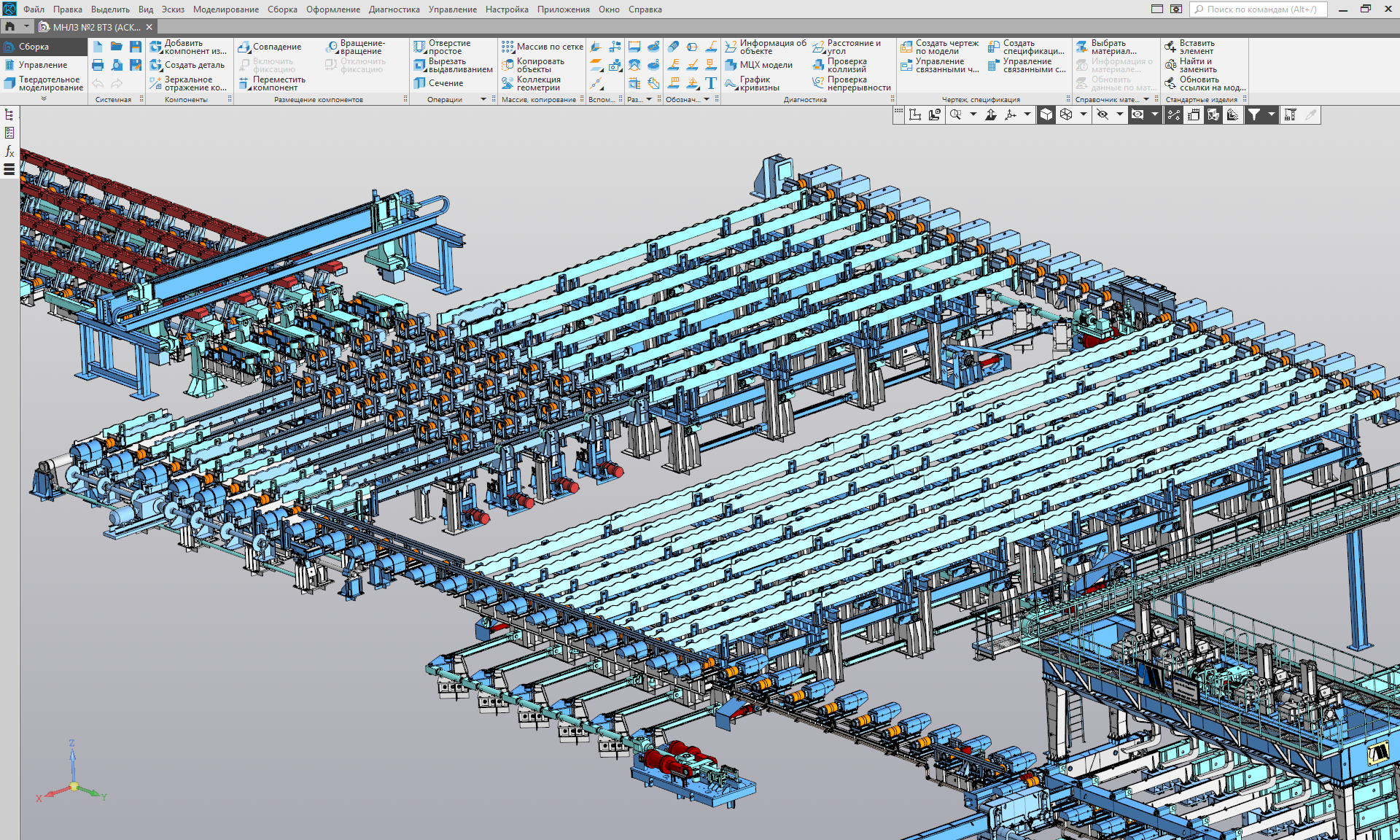The image size is (1400, 840).
Task: Expand toolbar set list chevron under Твердотельное
Action: 44,98
